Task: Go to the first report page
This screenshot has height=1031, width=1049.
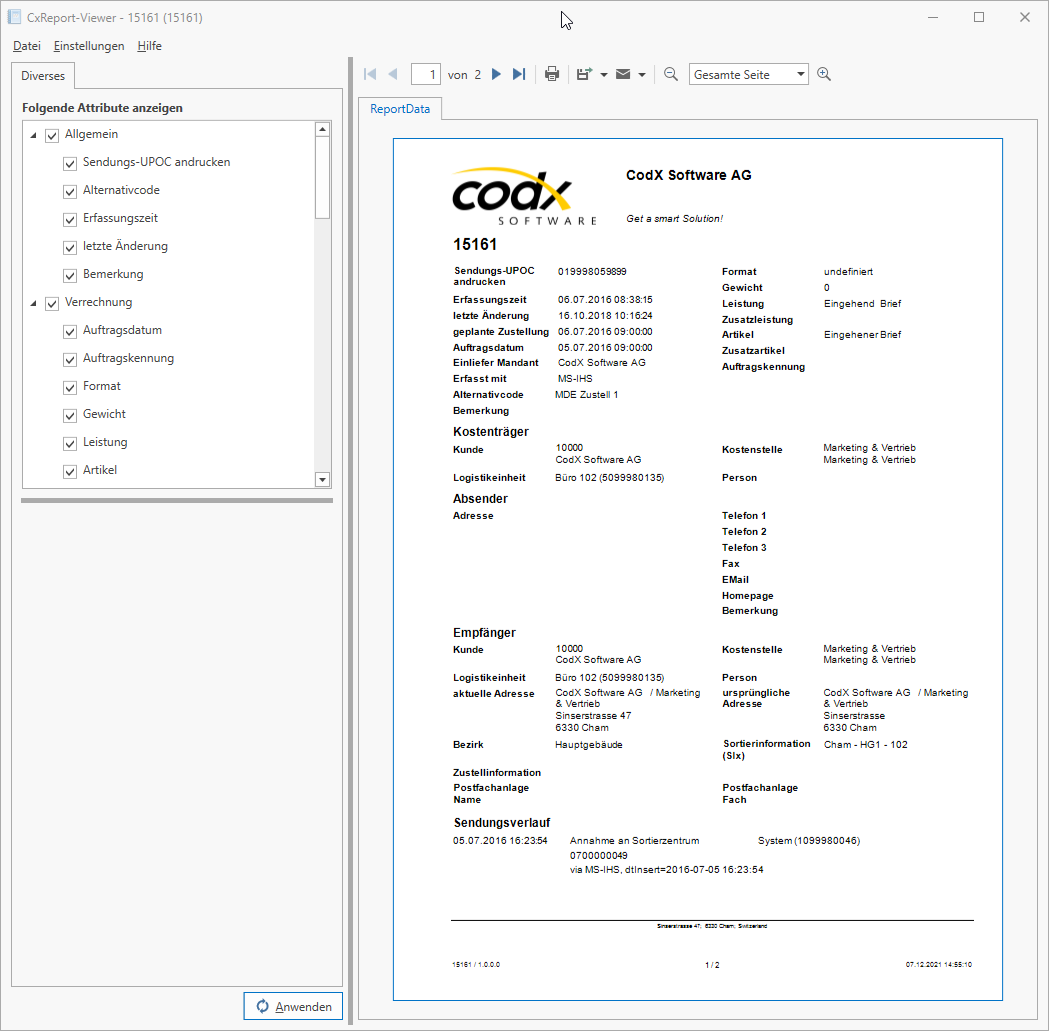Action: 370,74
